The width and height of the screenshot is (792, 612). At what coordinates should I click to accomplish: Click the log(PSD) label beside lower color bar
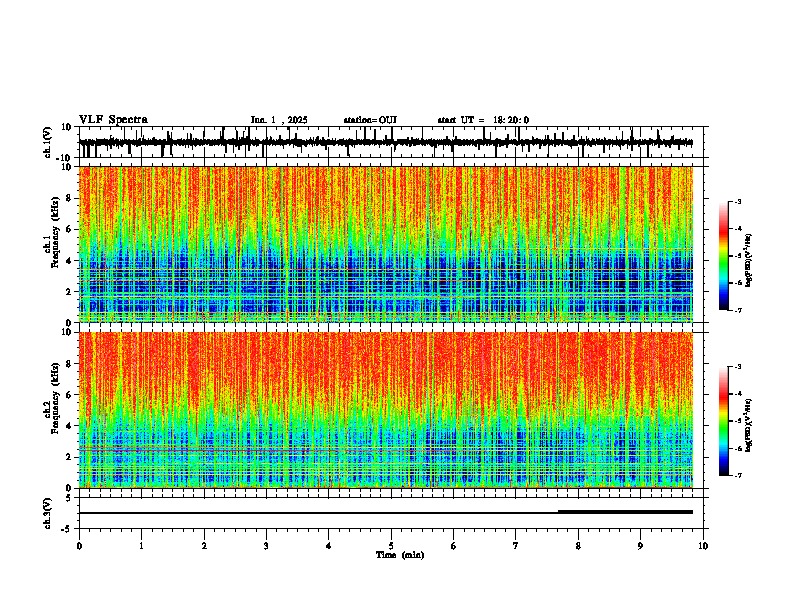(749, 425)
